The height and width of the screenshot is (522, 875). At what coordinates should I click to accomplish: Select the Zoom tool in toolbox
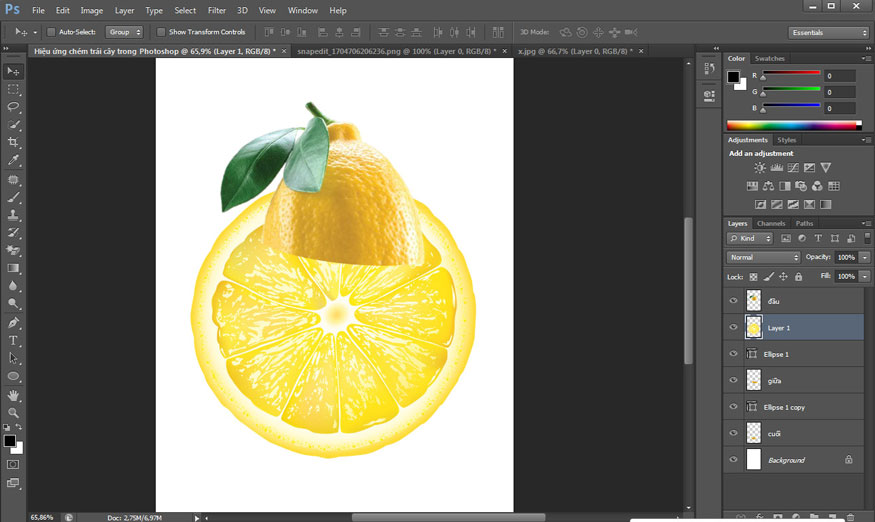coord(13,413)
